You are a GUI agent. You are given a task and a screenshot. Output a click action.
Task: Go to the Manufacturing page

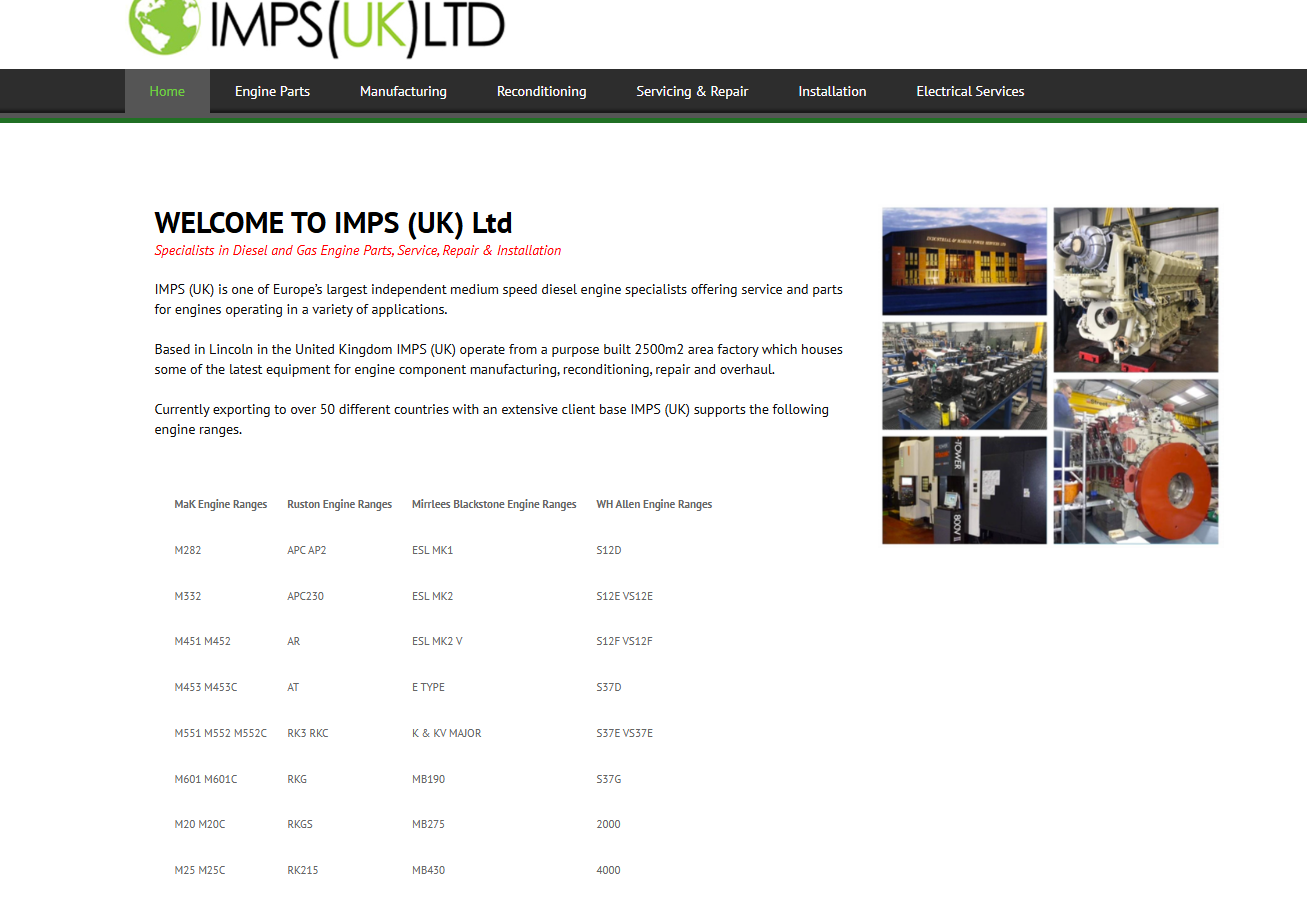[403, 91]
